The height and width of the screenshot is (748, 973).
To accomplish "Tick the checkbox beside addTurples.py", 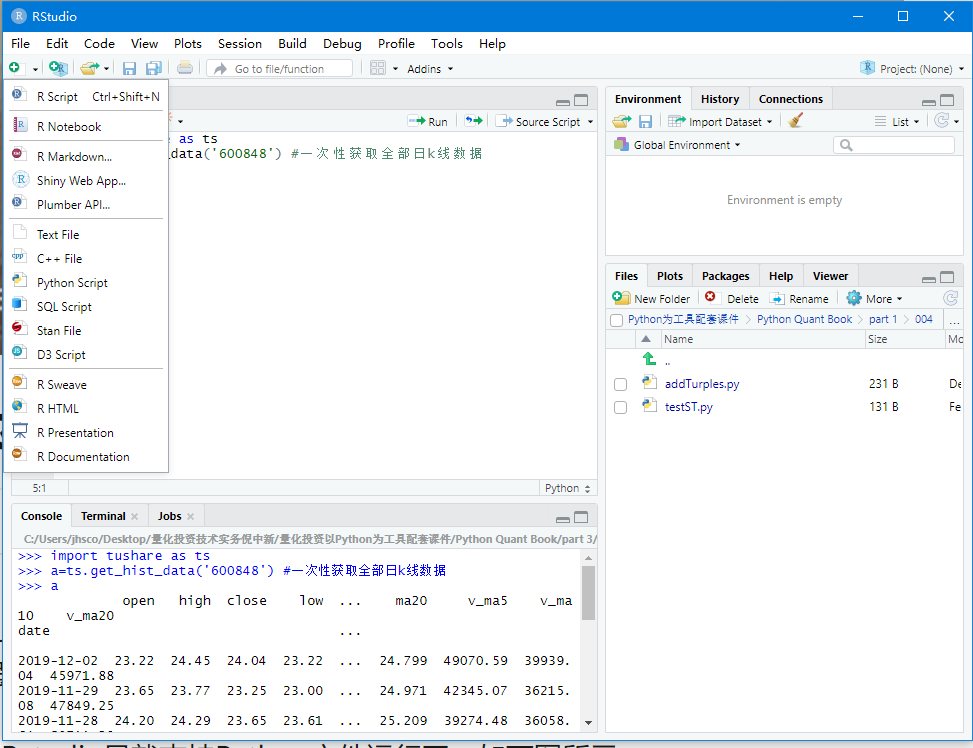I will [620, 384].
